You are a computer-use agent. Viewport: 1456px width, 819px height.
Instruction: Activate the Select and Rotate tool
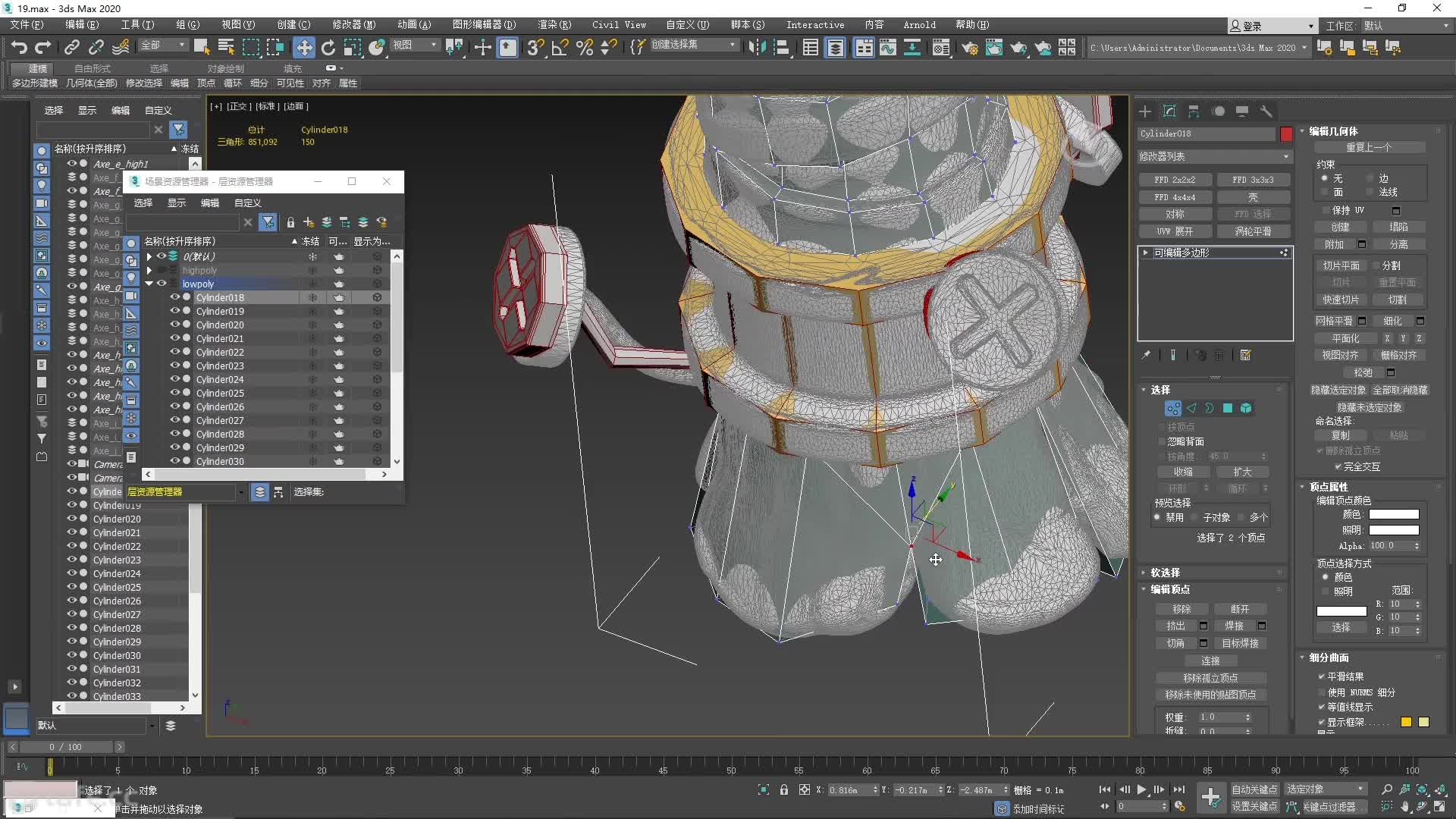pyautogui.click(x=328, y=48)
